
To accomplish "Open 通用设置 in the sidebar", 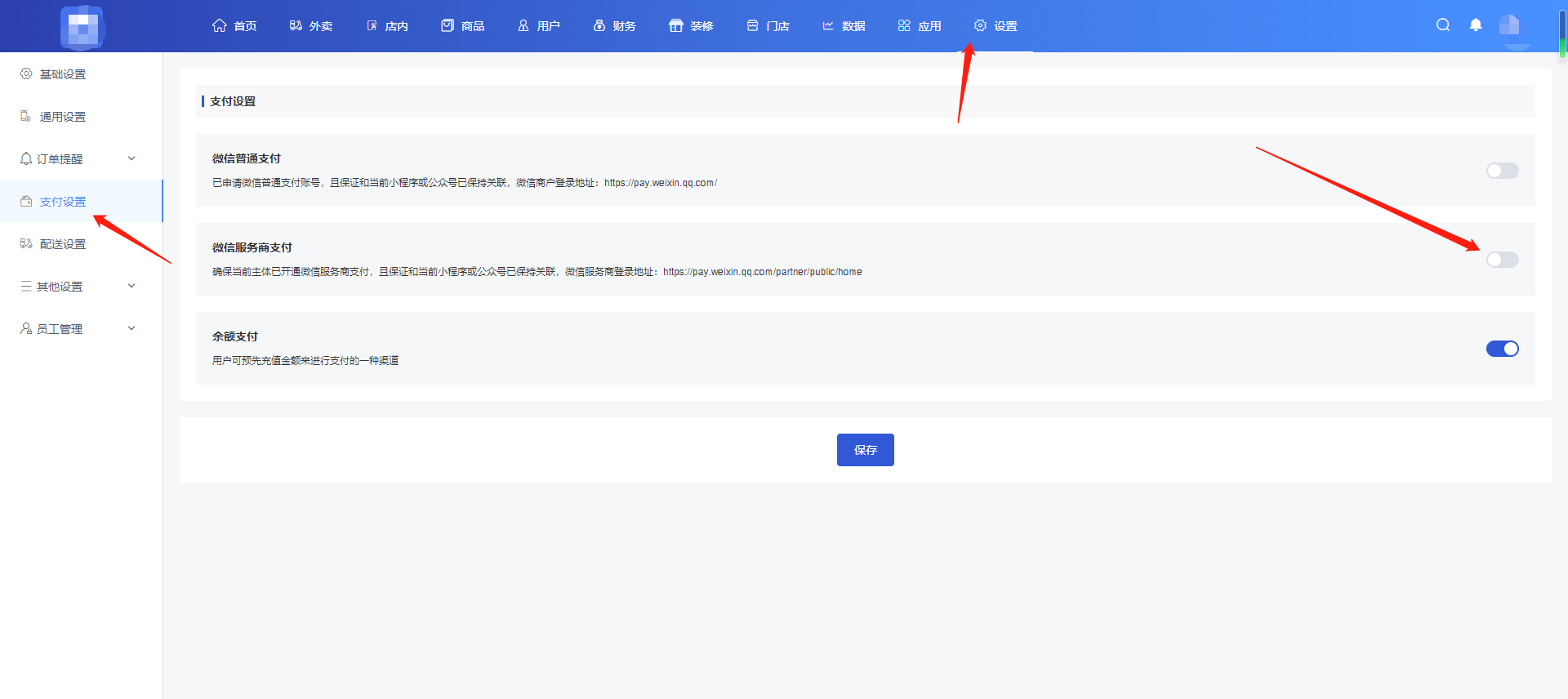I will [x=62, y=117].
